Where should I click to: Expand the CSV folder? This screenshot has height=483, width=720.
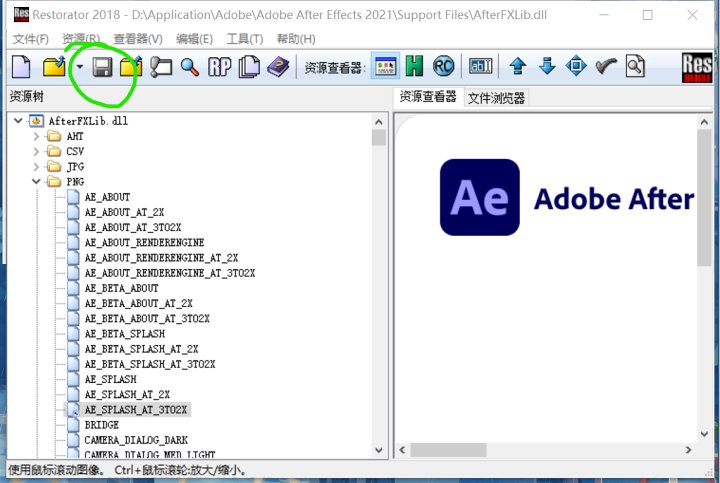click(x=36, y=152)
